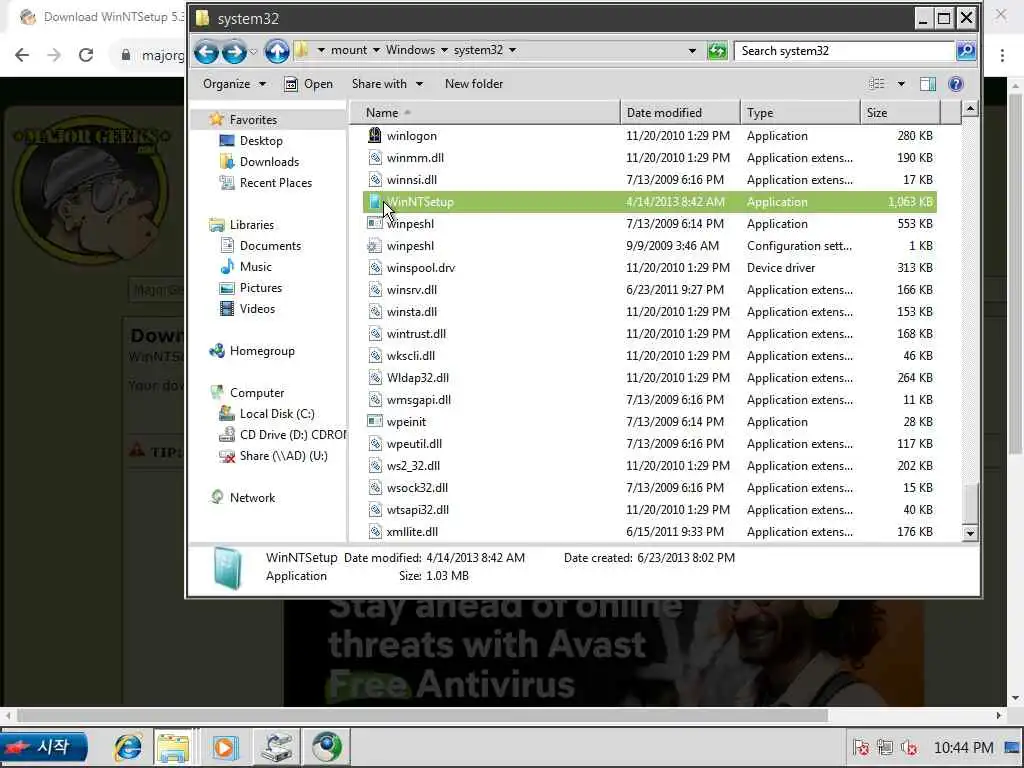Click the Search system32 input field
The width and height of the screenshot is (1024, 768).
pos(844,51)
